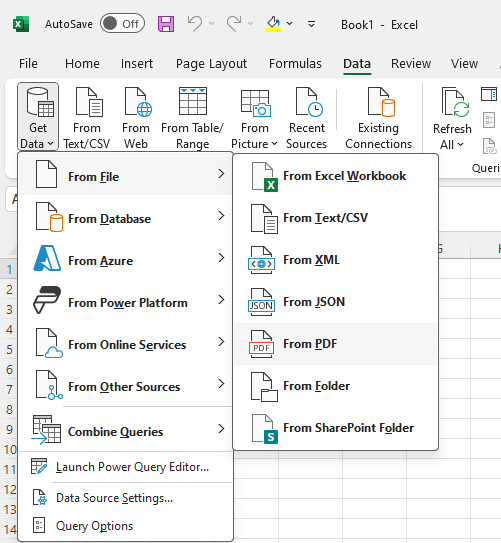Open Customize Quick Access Toolbar menu
501x543 pixels.
311,24
